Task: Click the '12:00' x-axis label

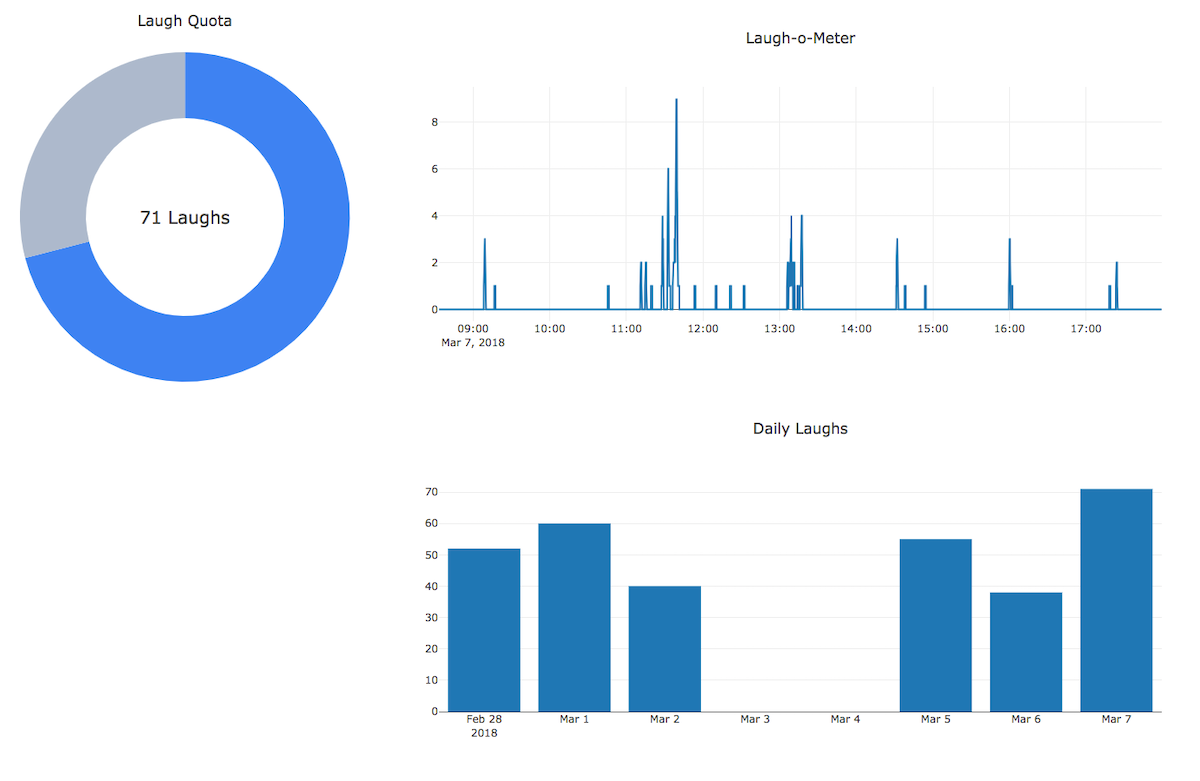Action: [703, 328]
